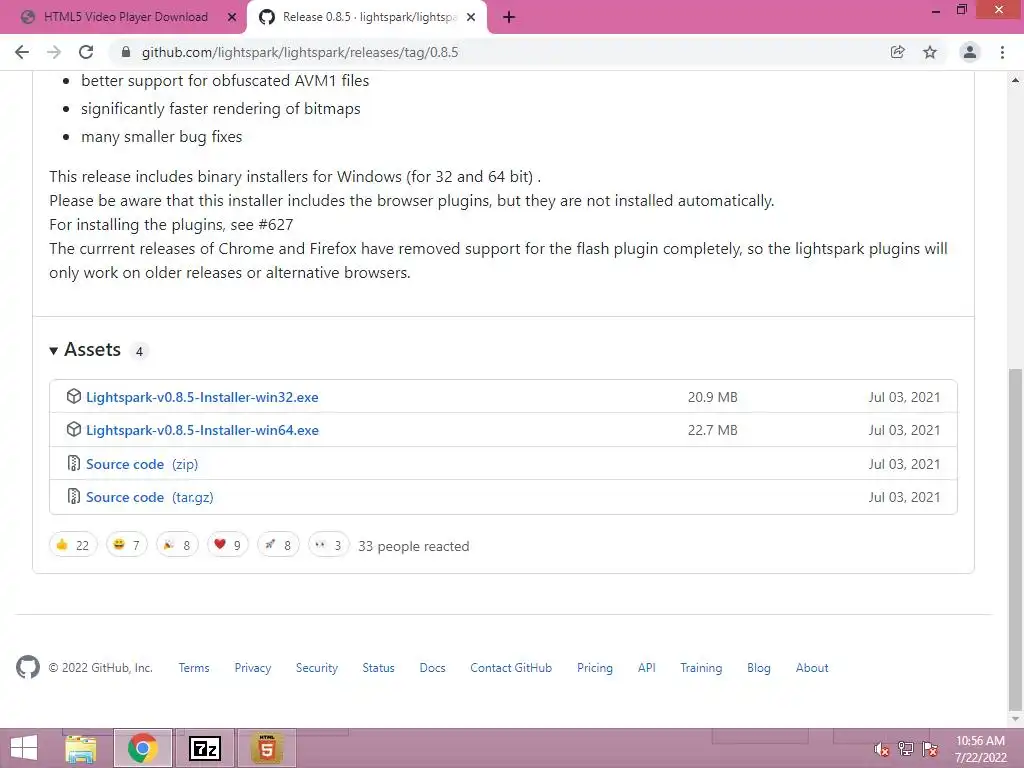Click the zip file icon beside Source code (zip)
Screen dimensions: 1024x768
(74, 464)
